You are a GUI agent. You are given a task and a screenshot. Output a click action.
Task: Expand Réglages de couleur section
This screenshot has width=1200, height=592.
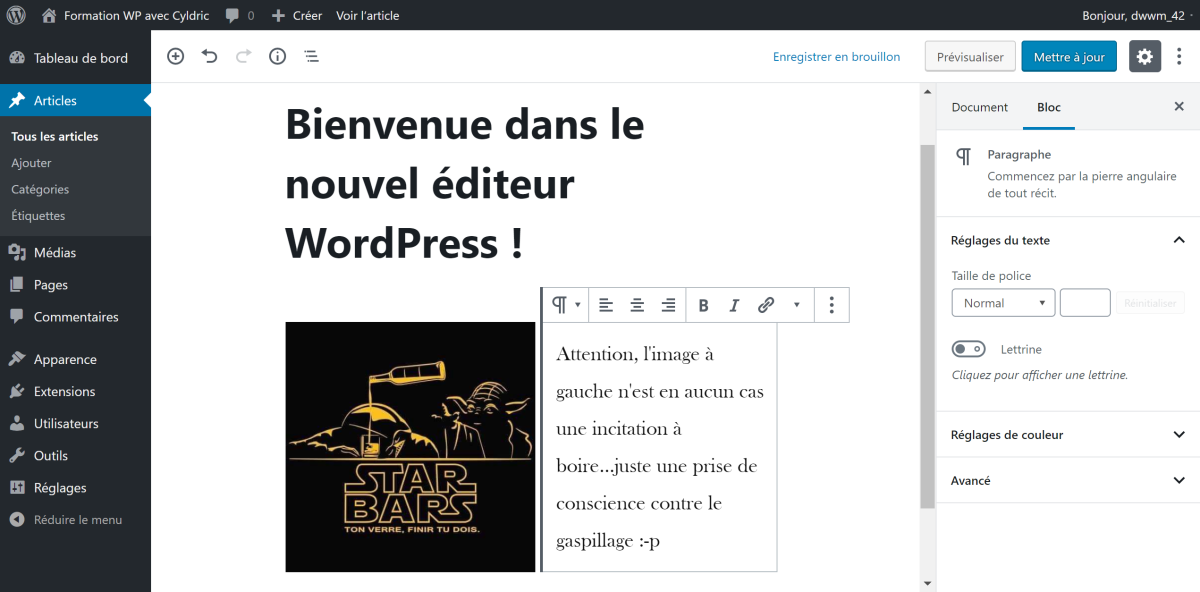1067,435
